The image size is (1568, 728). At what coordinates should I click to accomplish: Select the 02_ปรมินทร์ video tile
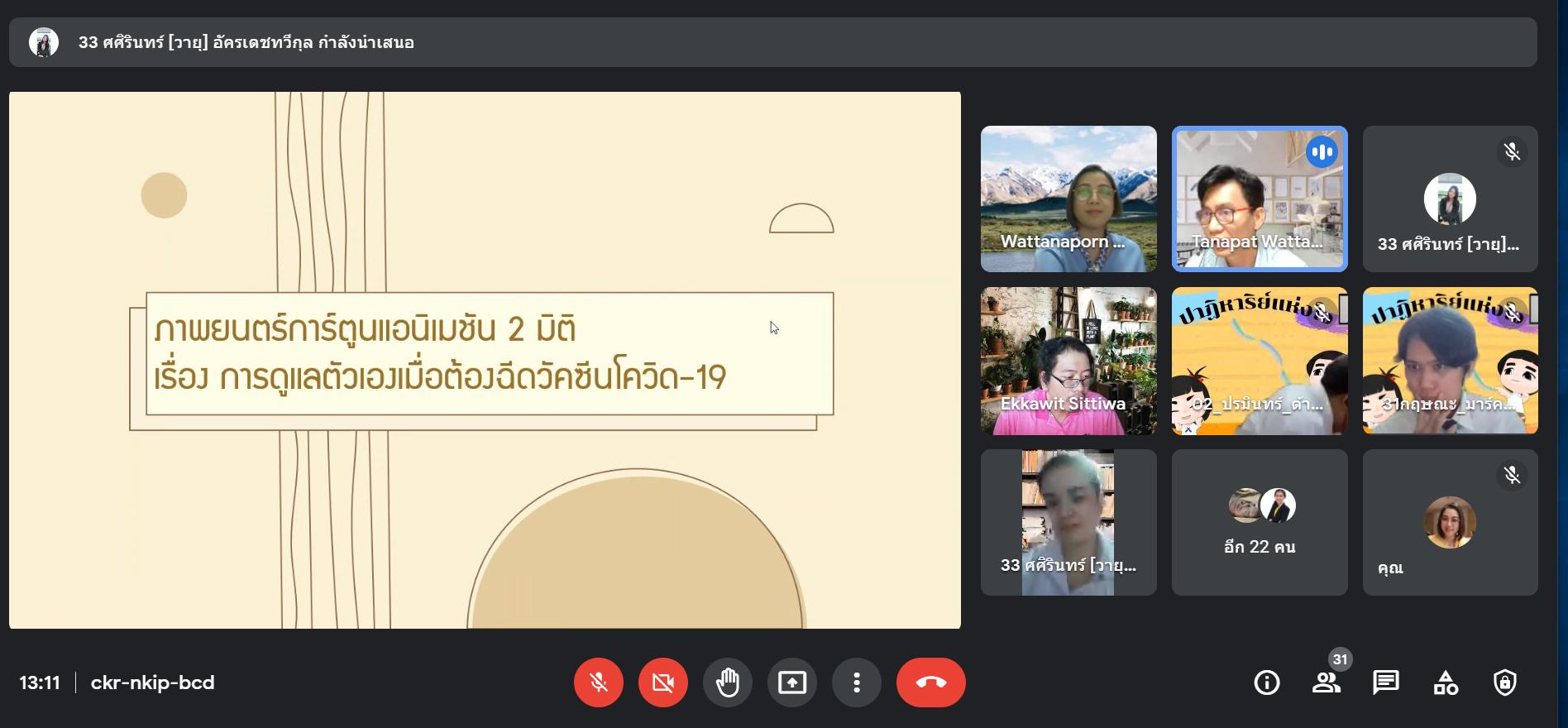1260,361
